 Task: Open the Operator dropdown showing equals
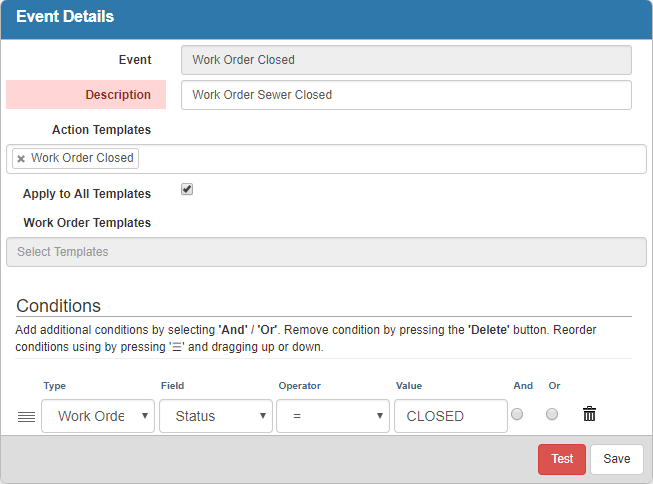333,416
